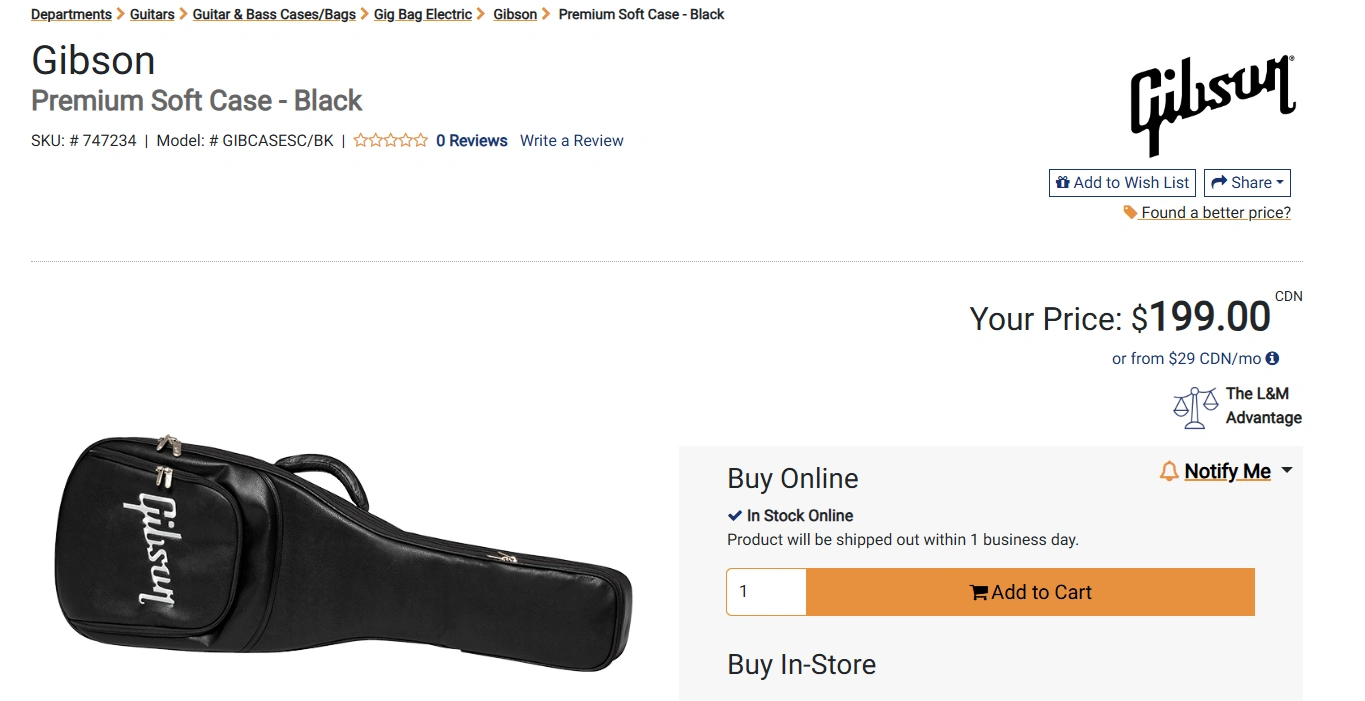Click the Notify Me bell icon
Screen dimensions: 1365x701
coord(1169,471)
